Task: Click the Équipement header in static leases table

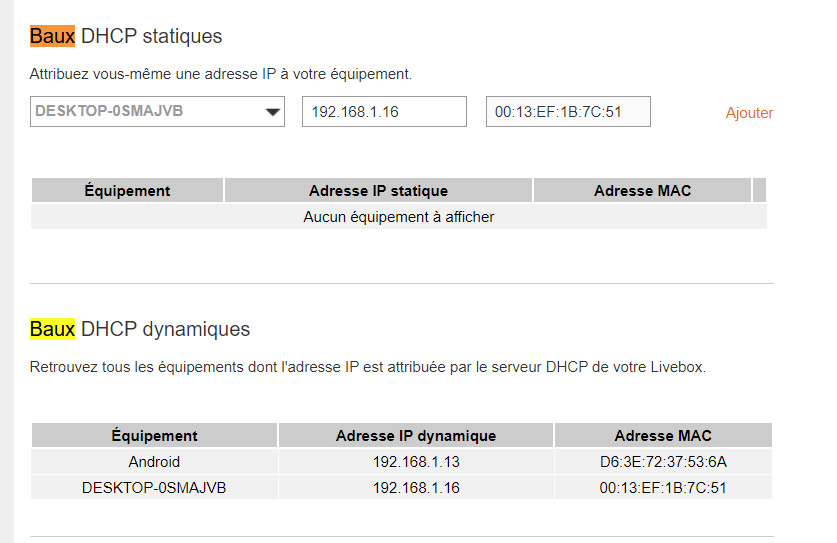Action: [x=127, y=191]
